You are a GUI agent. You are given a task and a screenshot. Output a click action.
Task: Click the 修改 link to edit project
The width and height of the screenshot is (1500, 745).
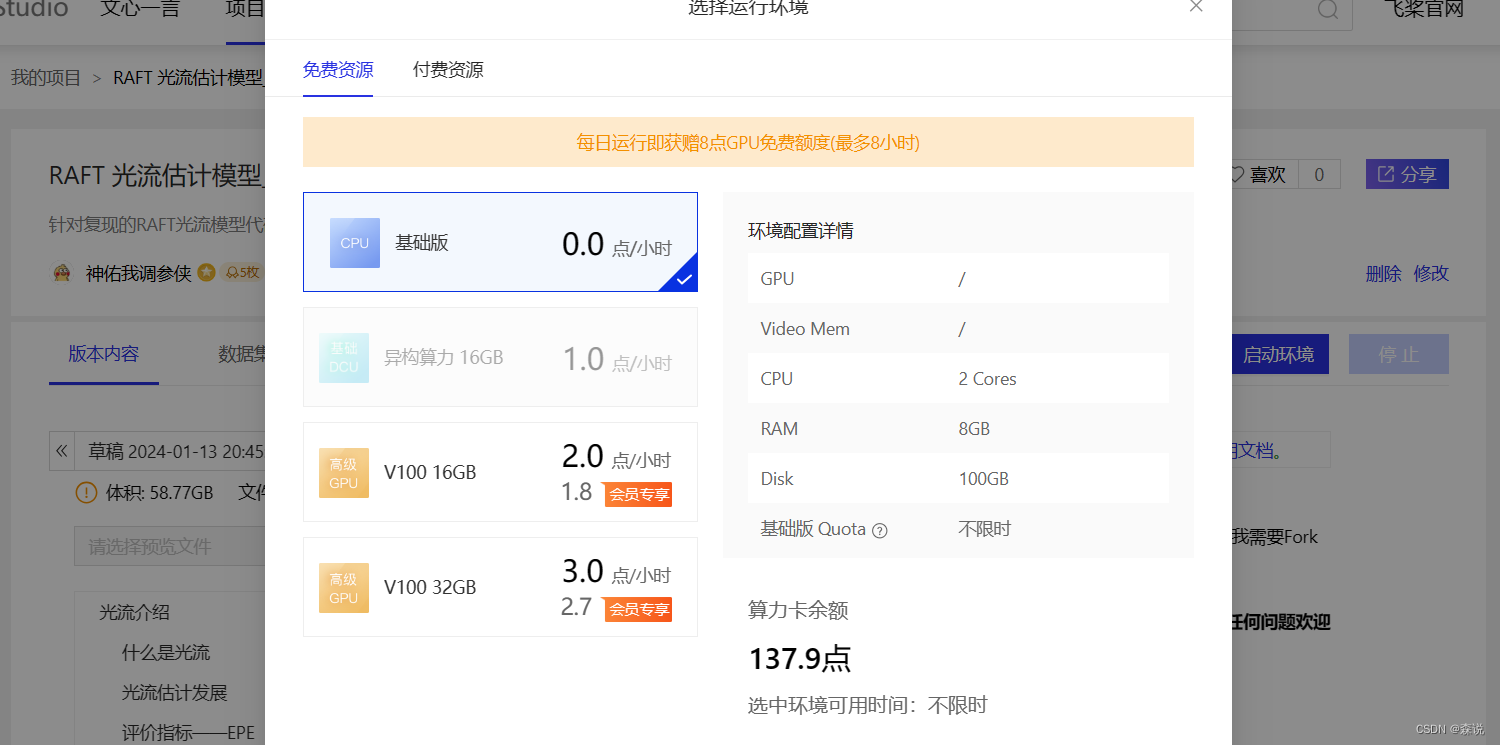1430,273
